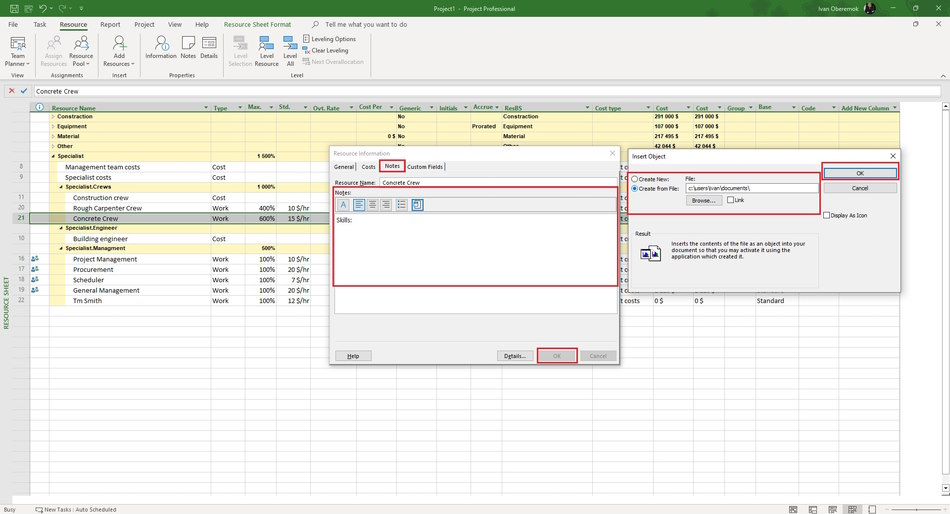This screenshot has height=514, width=950.
Task: Select the Create from File radio option
Action: [x=634, y=189]
